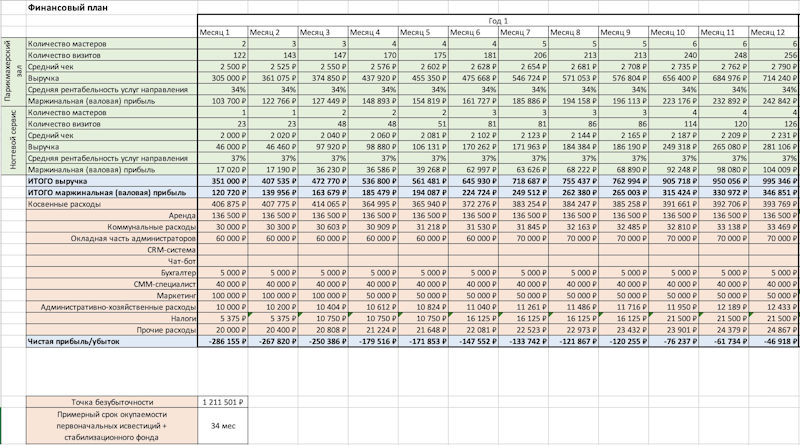Viewport: 800px width, 445px height.
Task: Click gross profit '120 720 ₽' in Месяц 1
Action: [x=222, y=192]
